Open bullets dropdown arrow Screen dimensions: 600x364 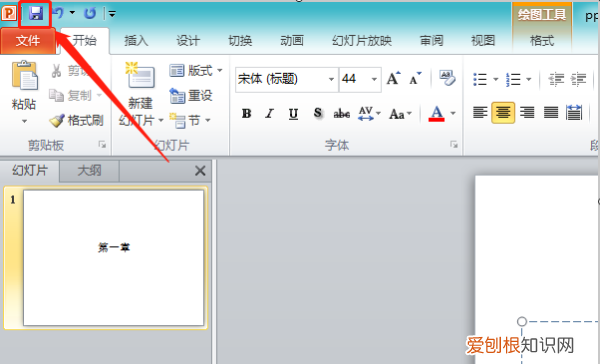pos(496,79)
